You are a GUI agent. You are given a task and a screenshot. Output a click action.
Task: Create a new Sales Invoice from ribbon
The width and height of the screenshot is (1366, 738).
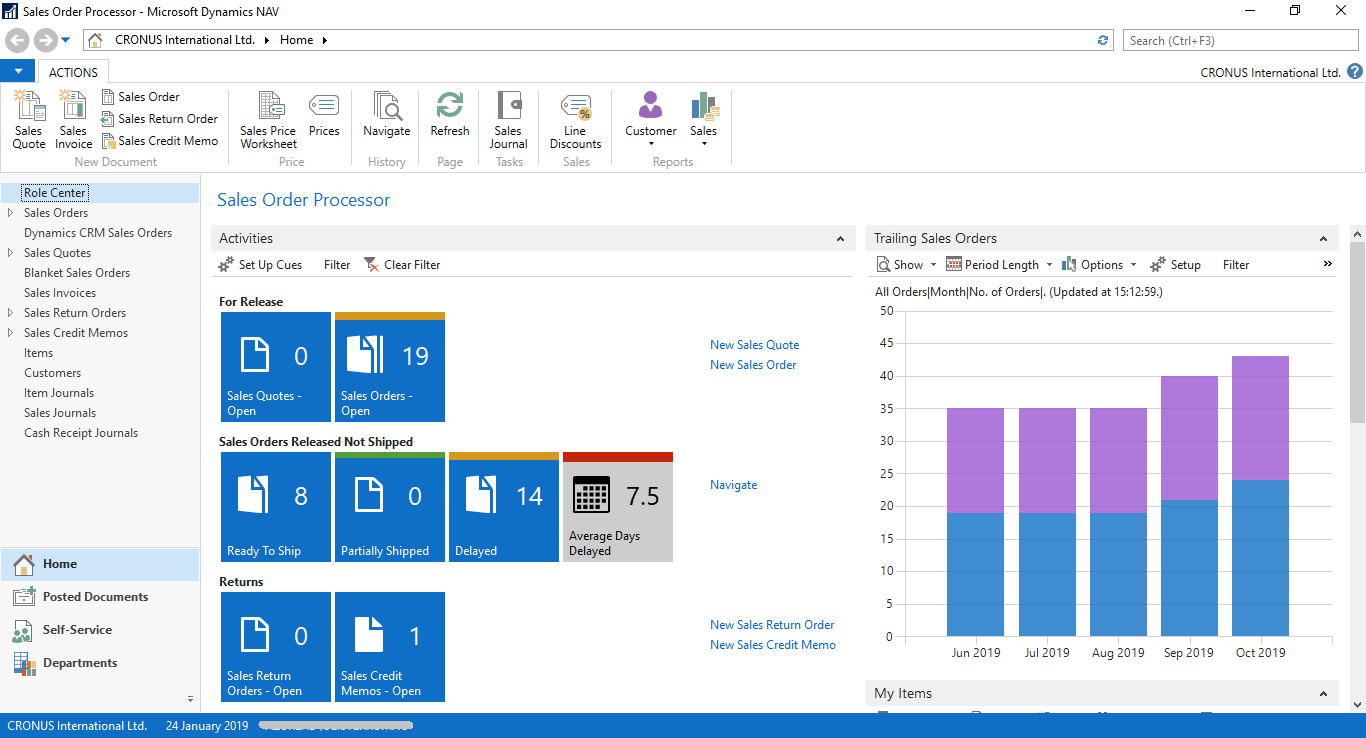(73, 120)
